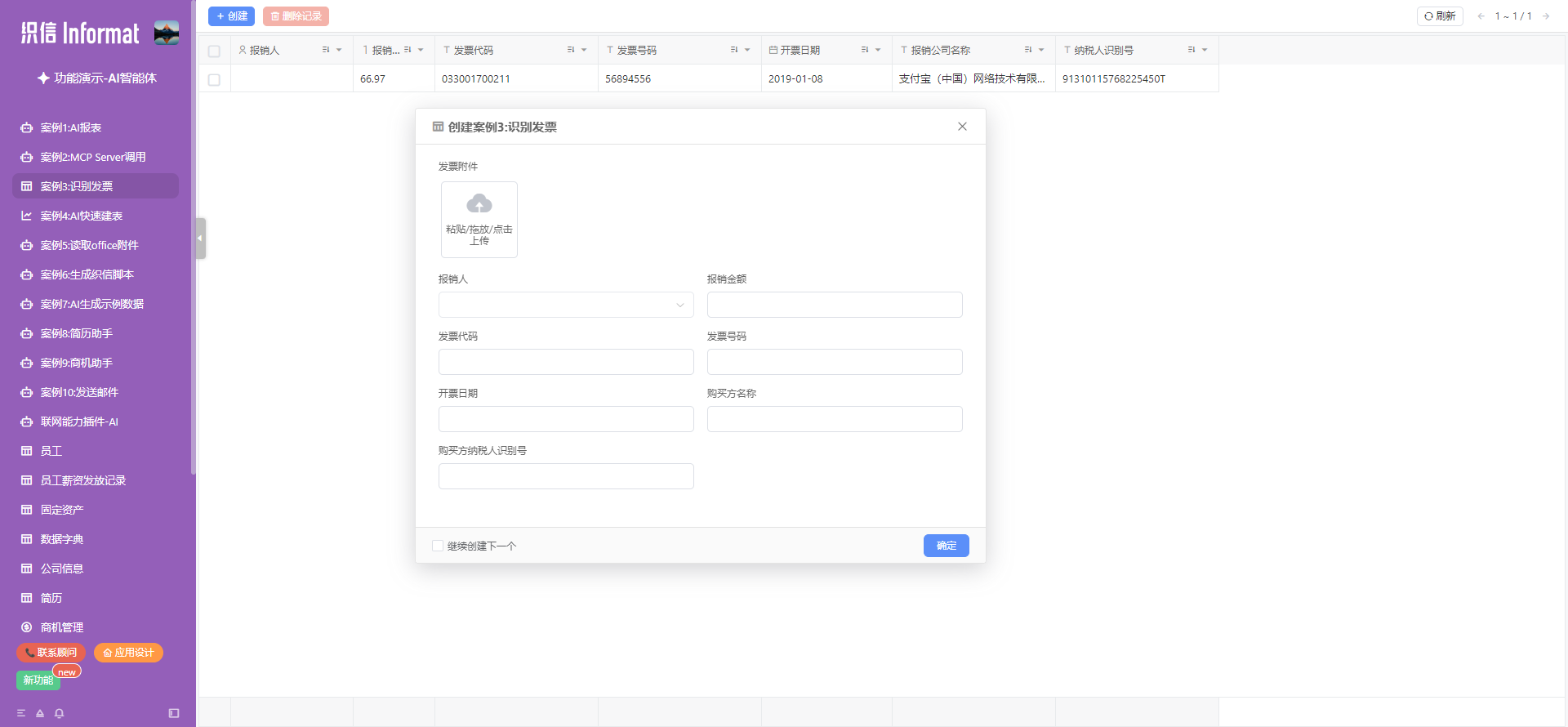Click the sort icon in 开票日期 column header
The width and height of the screenshot is (1568, 727).
click(x=865, y=50)
